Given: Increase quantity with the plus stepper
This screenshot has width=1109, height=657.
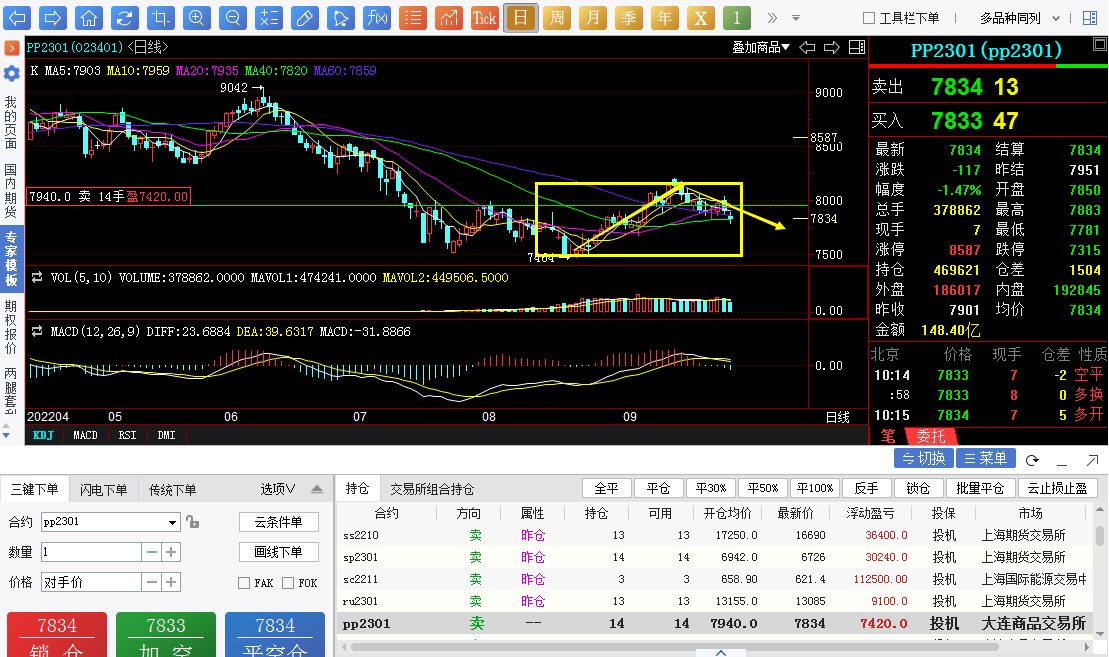Looking at the screenshot, I should pyautogui.click(x=171, y=552).
